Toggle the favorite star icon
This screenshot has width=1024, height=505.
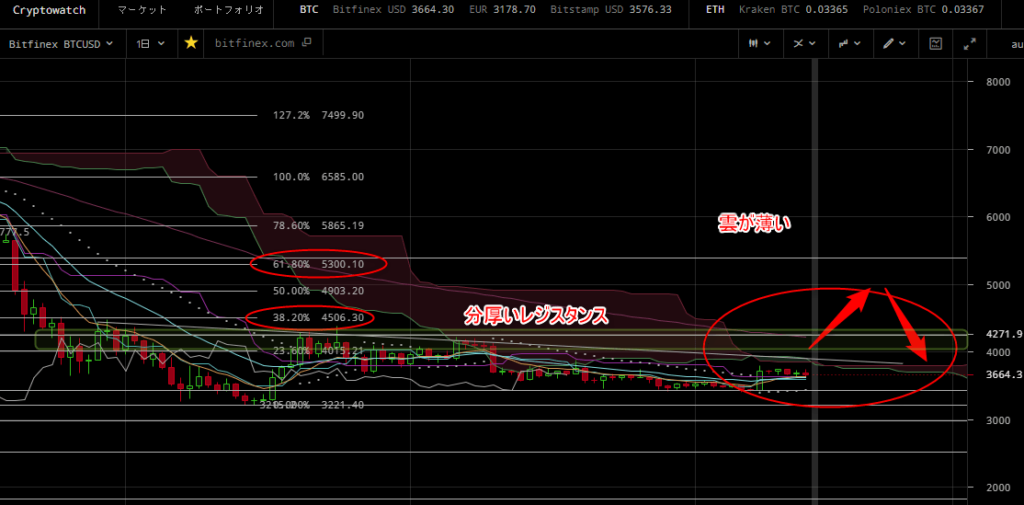click(x=191, y=43)
